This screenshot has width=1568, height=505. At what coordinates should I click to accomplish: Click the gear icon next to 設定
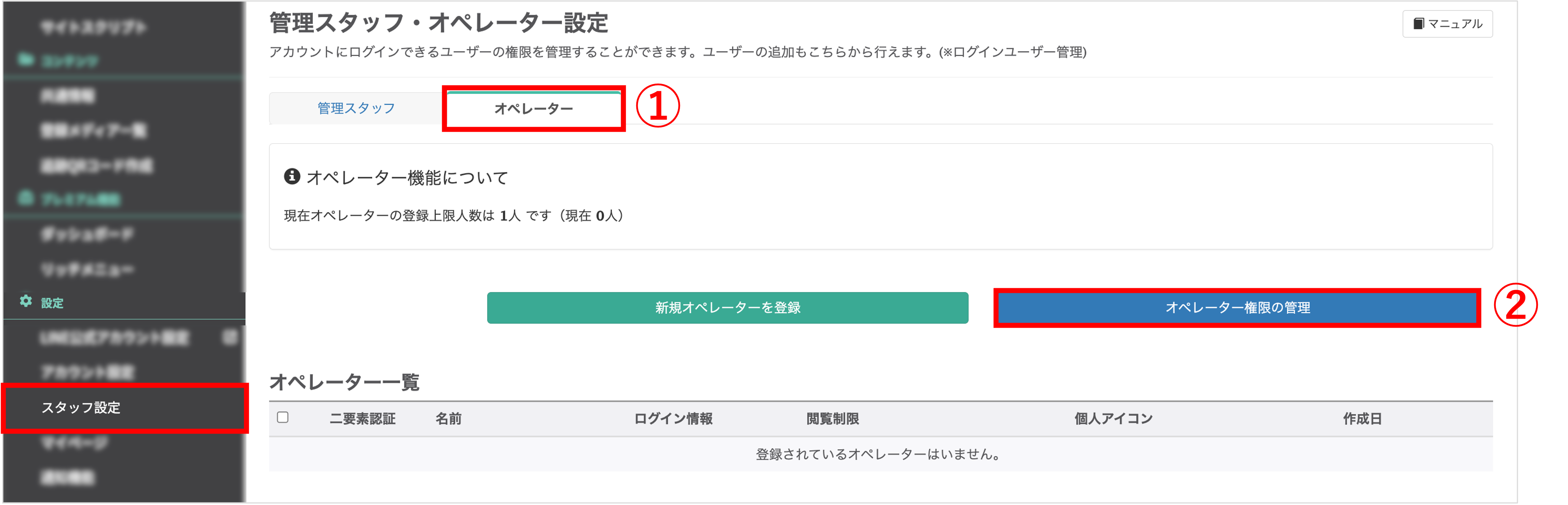tap(25, 301)
